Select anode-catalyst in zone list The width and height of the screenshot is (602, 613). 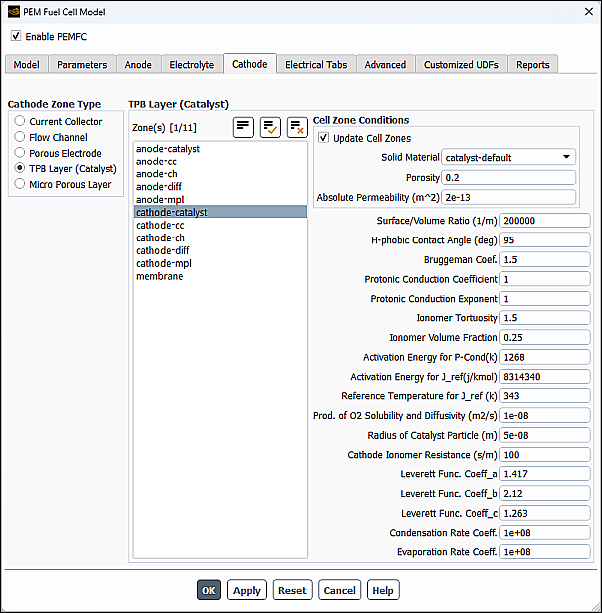[x=220, y=149]
